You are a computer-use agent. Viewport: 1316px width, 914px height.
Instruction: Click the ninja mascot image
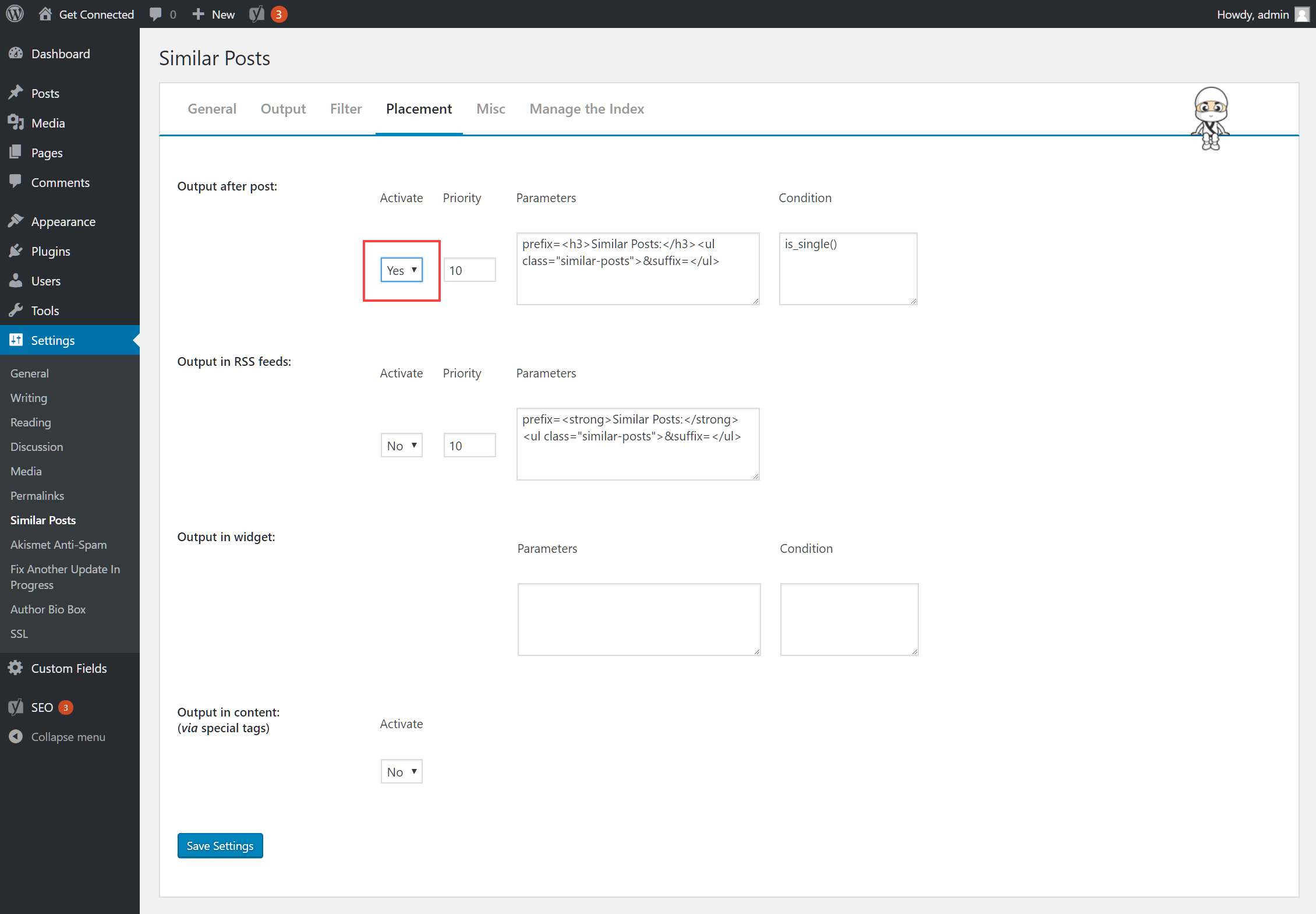tap(1211, 118)
